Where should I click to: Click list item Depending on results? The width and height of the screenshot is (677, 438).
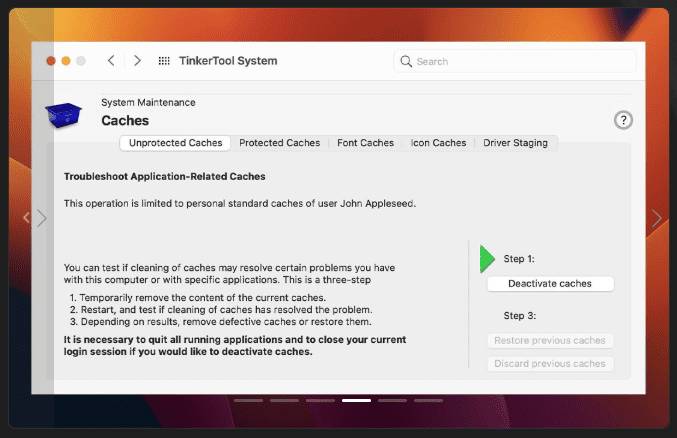pyautogui.click(x=220, y=322)
